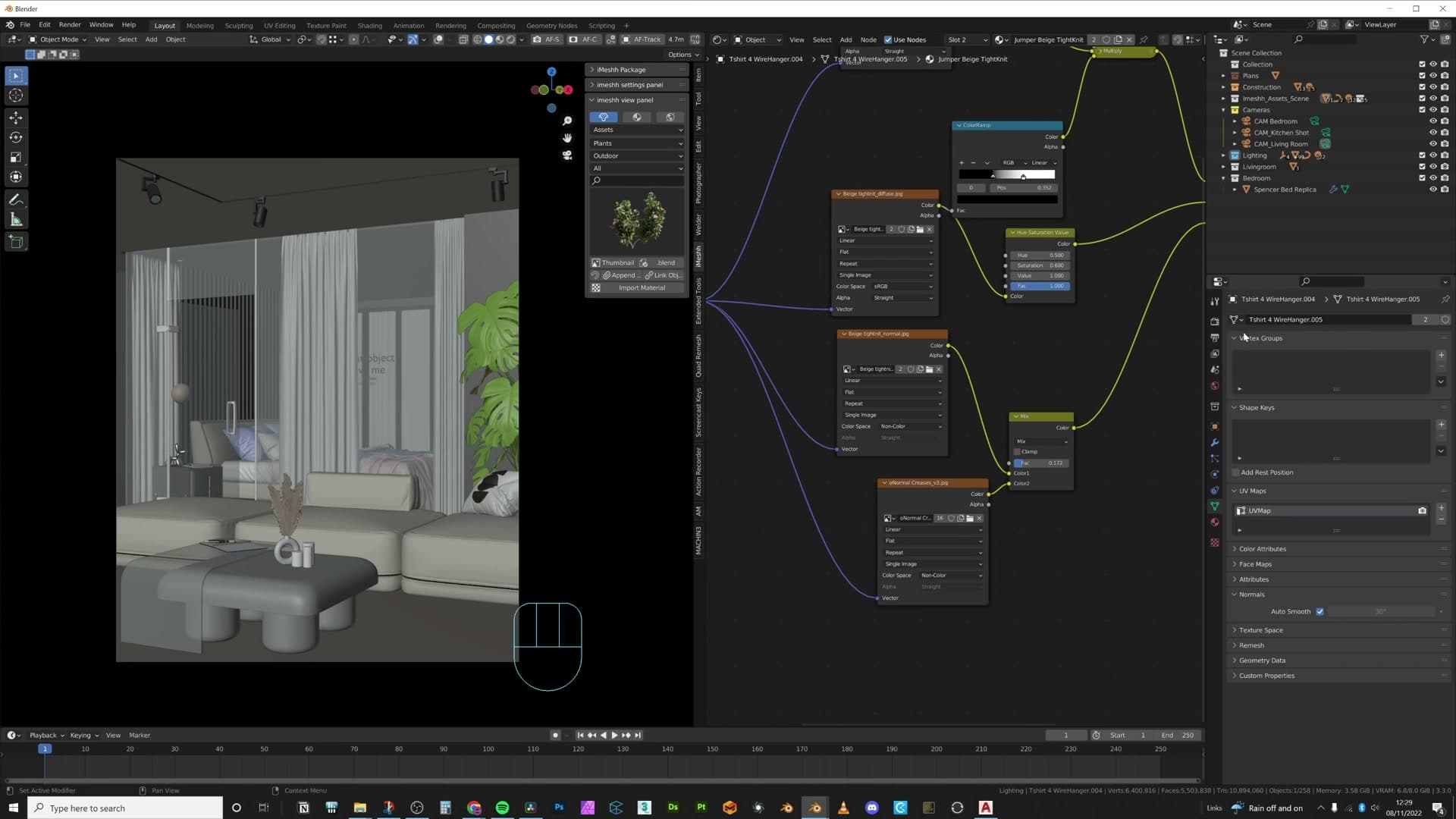1456x819 pixels.
Task: Open the Global orientation dropdown
Action: (x=271, y=39)
